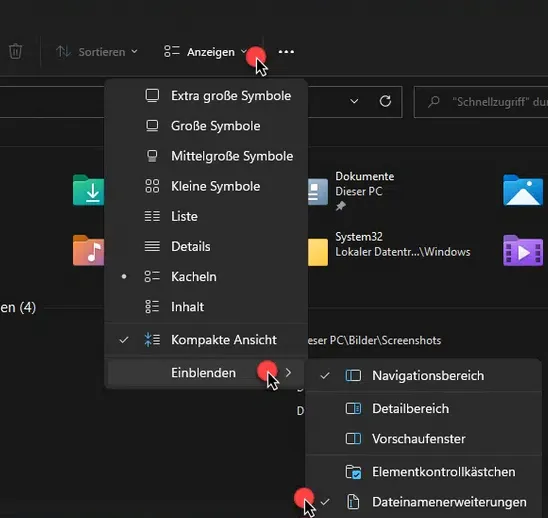Open the blue Pictures folder icon
Image resolution: width=548 pixels, height=518 pixels.
(523, 190)
